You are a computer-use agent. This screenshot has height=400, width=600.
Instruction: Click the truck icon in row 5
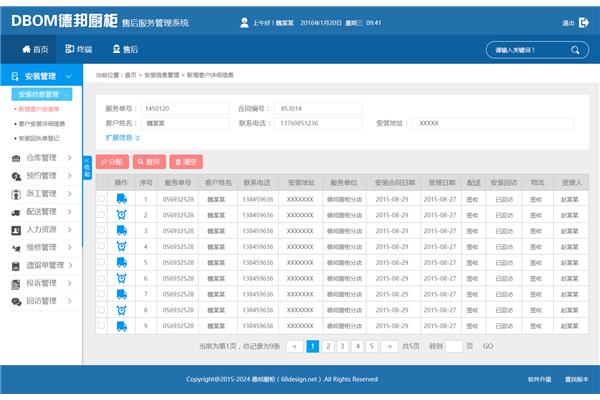point(122,262)
